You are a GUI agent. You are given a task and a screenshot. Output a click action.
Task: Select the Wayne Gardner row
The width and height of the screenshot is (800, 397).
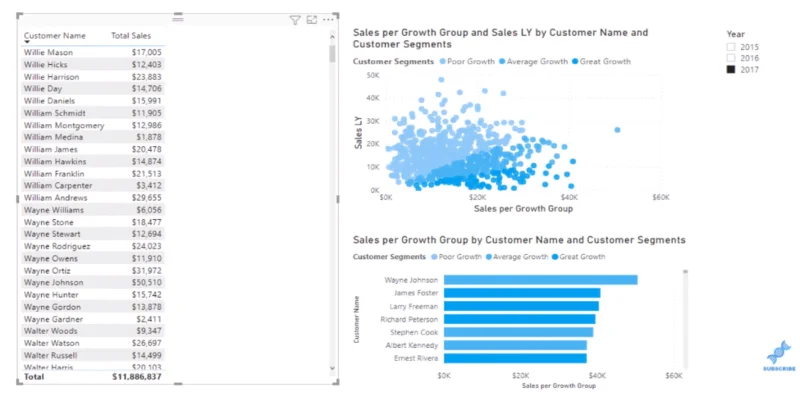click(93, 319)
